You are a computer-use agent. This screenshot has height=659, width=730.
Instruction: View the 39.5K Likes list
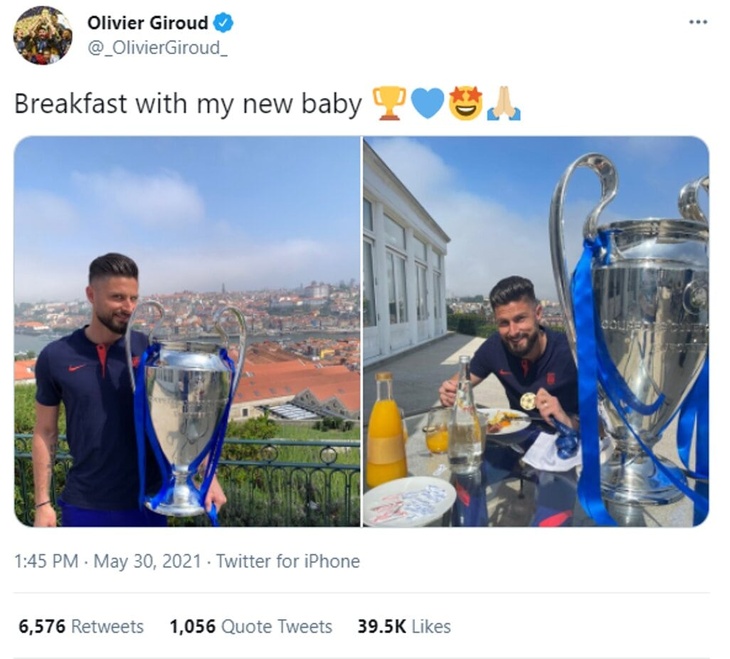pyautogui.click(x=404, y=626)
